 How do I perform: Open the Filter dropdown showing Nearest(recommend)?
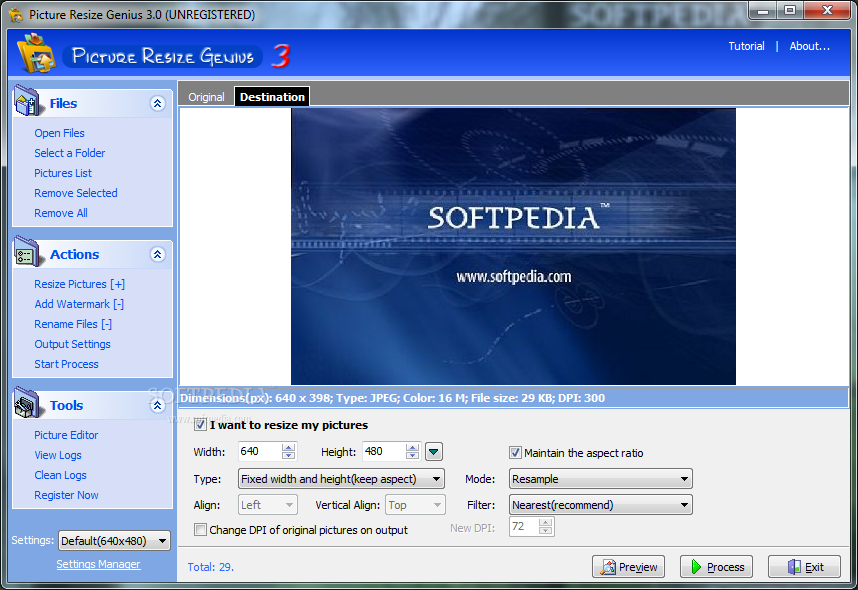[601, 505]
